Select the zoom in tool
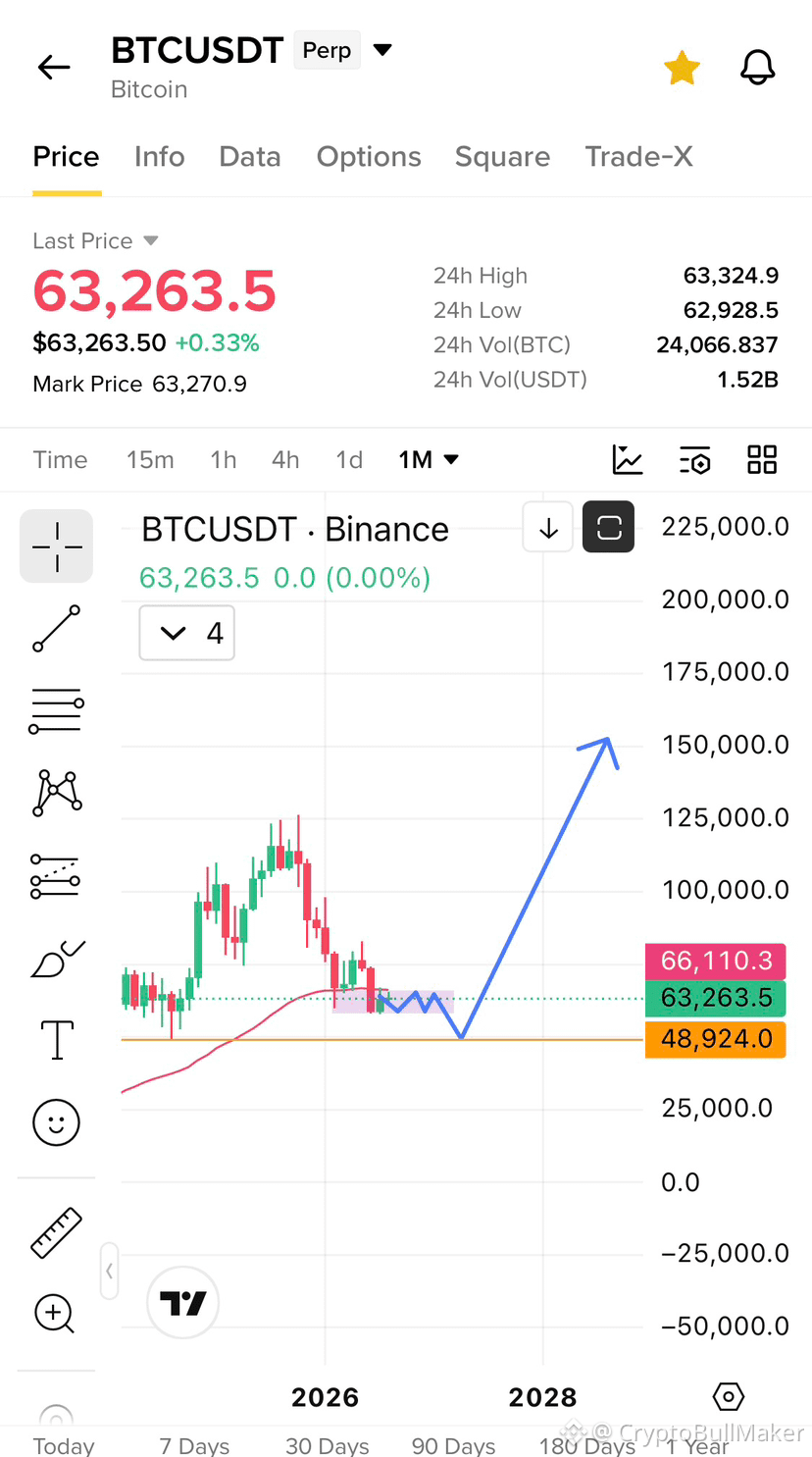The image size is (812, 1457). tap(55, 1314)
